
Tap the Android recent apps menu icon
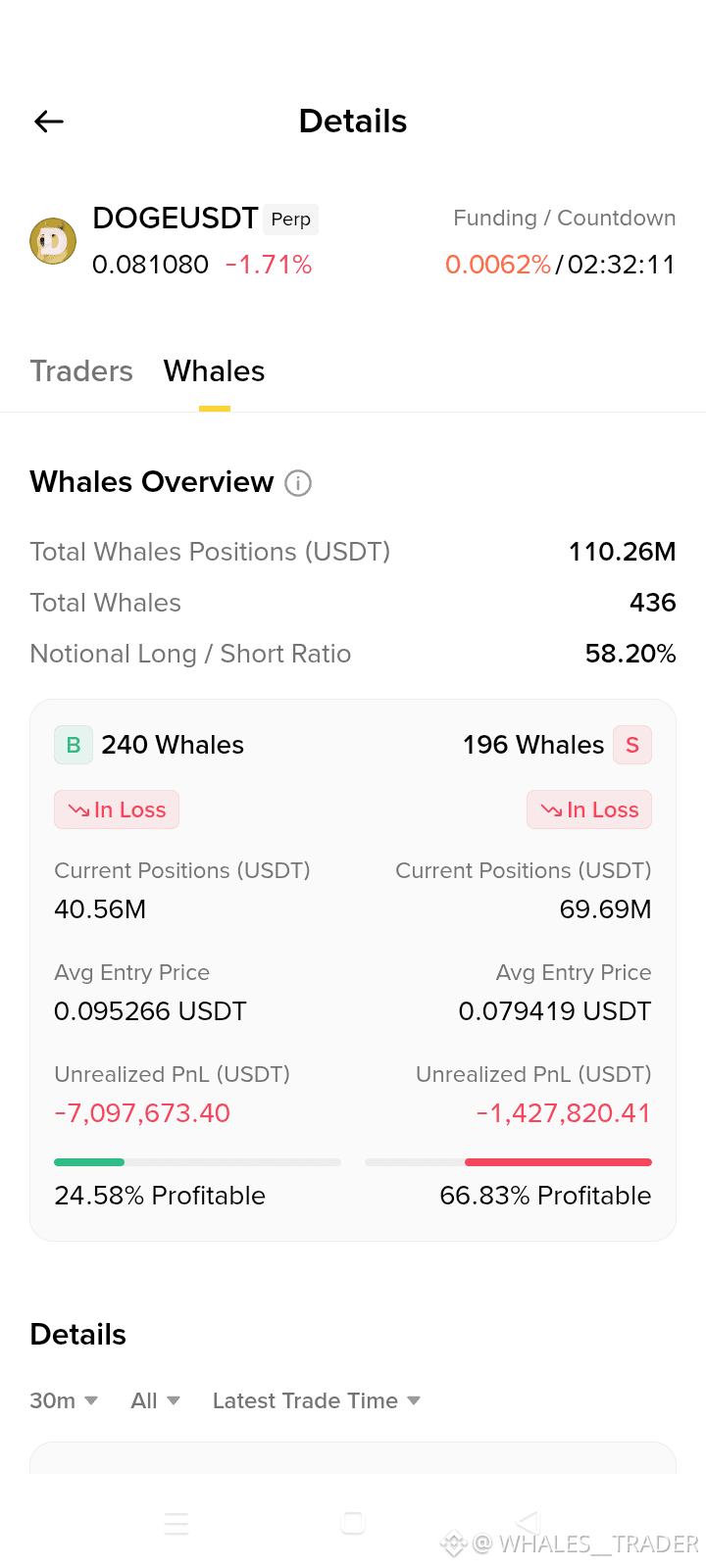pos(176,1523)
